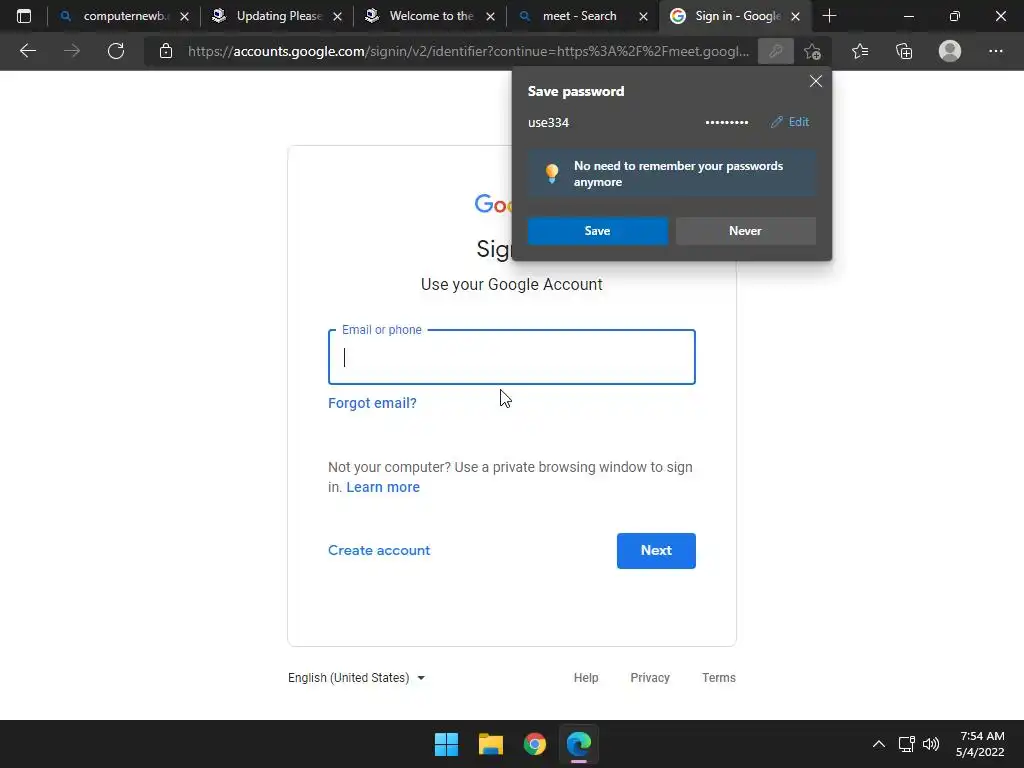
Task: Open clock and date flyout
Action: click(x=980, y=744)
